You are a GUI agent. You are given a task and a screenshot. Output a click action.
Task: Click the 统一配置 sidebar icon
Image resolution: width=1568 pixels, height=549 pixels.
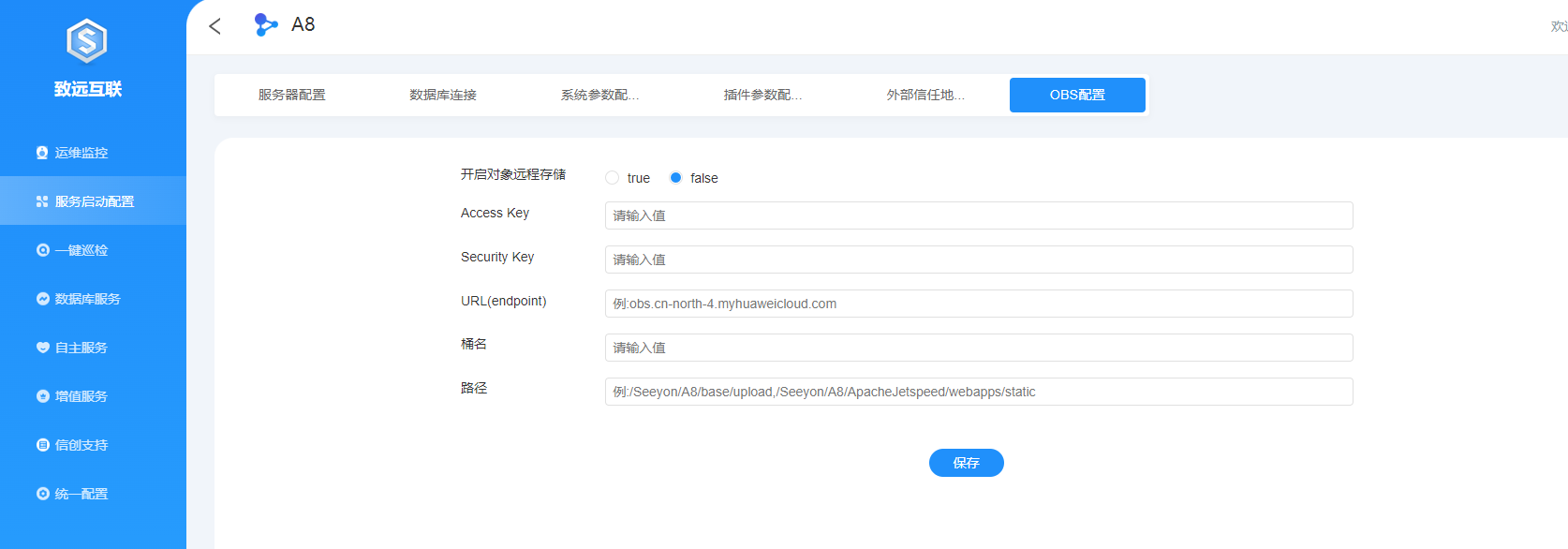42,494
